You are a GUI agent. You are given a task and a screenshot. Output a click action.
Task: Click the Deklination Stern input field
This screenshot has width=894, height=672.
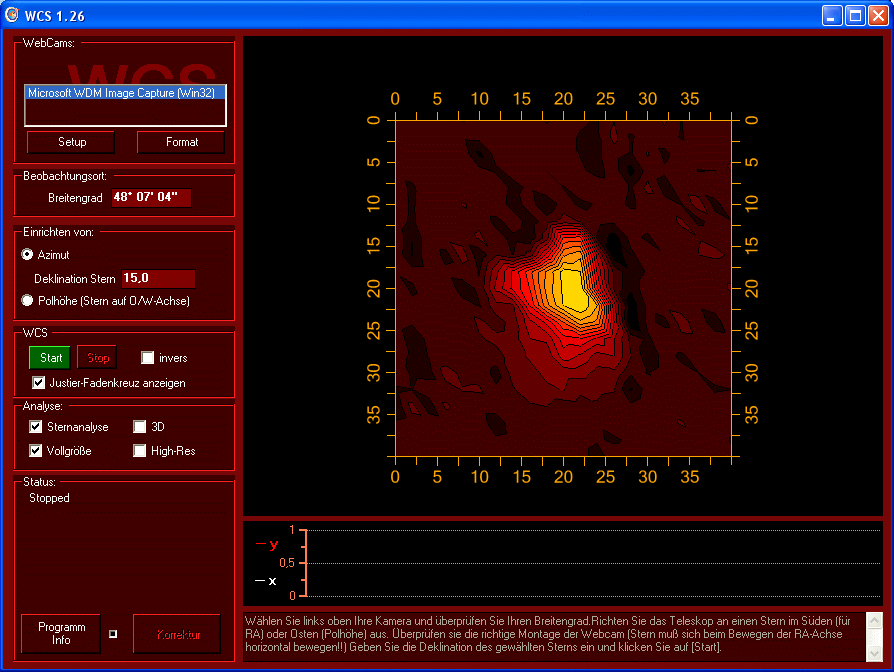(158, 278)
